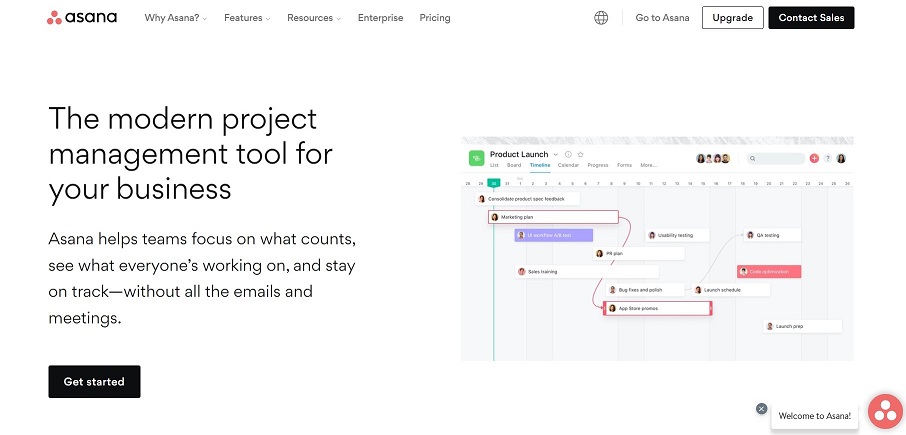This screenshot has width=906, height=435.
Task: Switch to the Forms tab
Action: [x=624, y=165]
